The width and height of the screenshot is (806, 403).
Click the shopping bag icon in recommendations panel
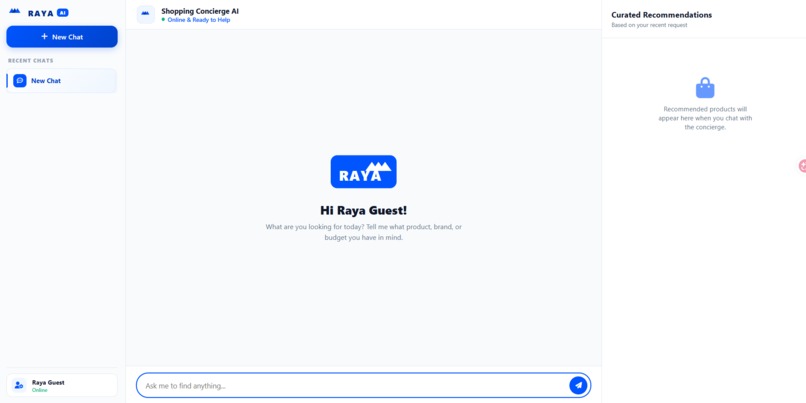tap(705, 88)
